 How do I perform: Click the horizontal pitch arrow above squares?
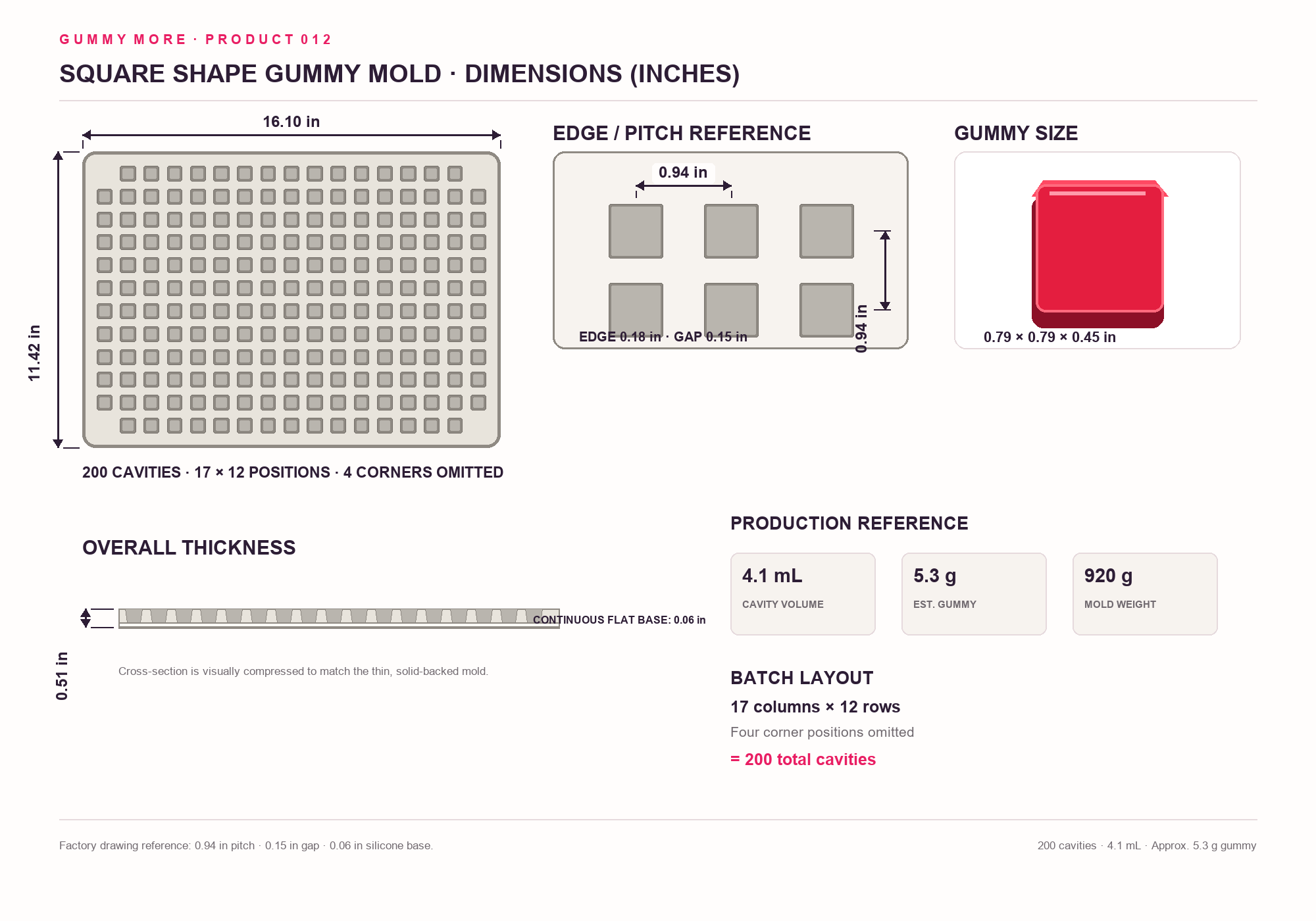(684, 186)
